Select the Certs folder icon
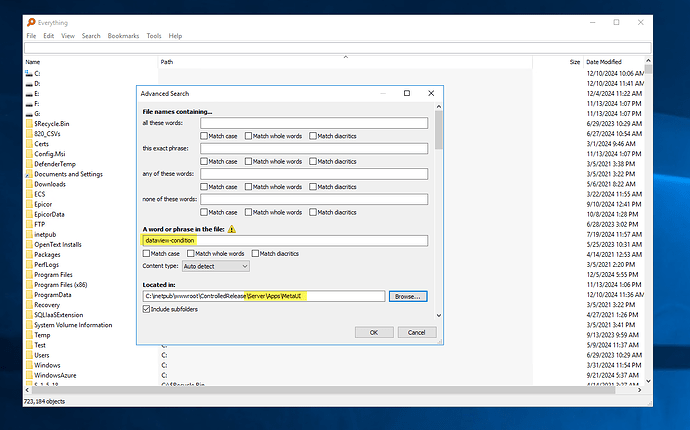Screen dimensions: 690x430 click(x=29, y=144)
